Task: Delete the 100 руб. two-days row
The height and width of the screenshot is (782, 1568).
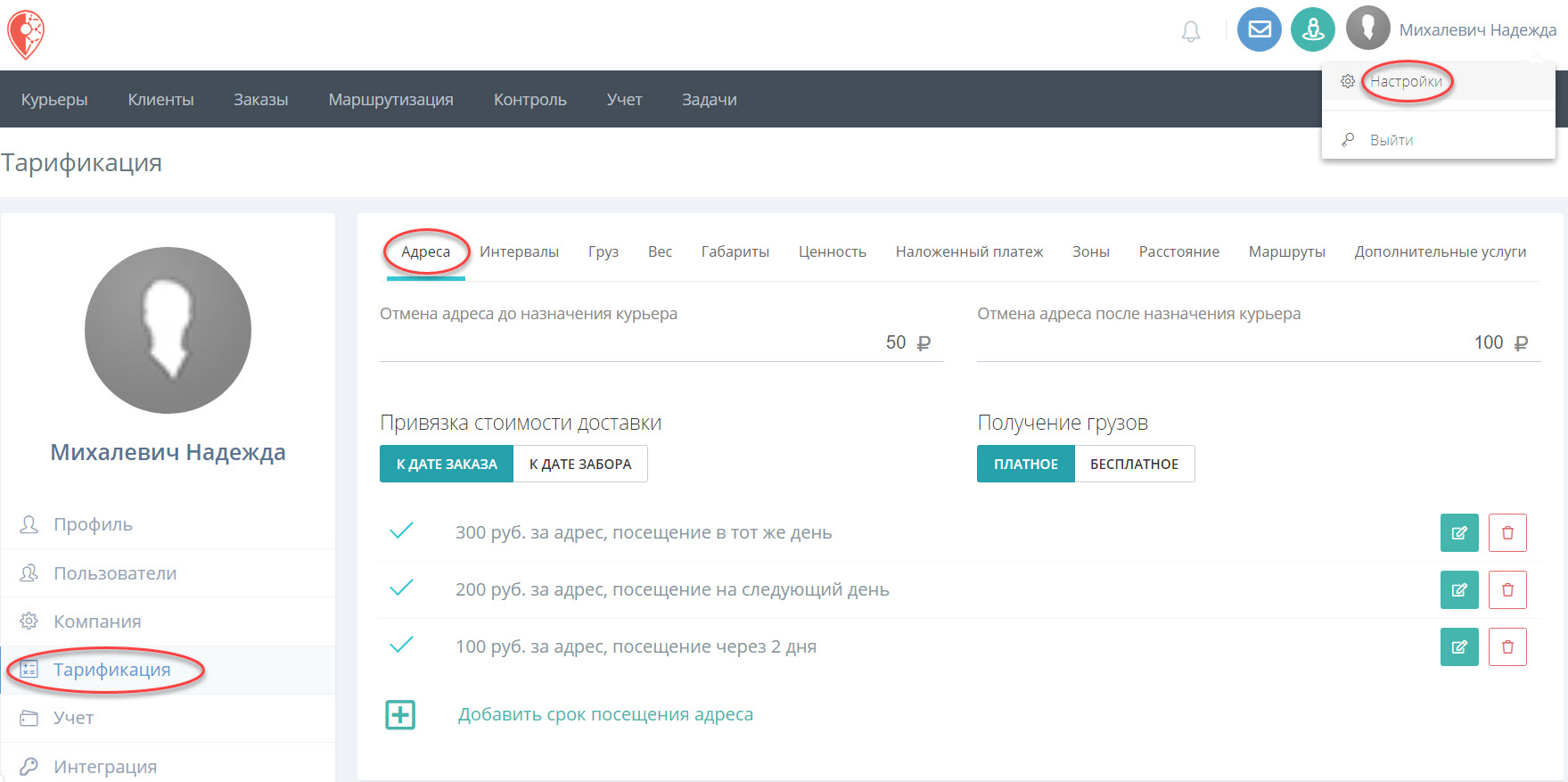Action: (x=1507, y=646)
